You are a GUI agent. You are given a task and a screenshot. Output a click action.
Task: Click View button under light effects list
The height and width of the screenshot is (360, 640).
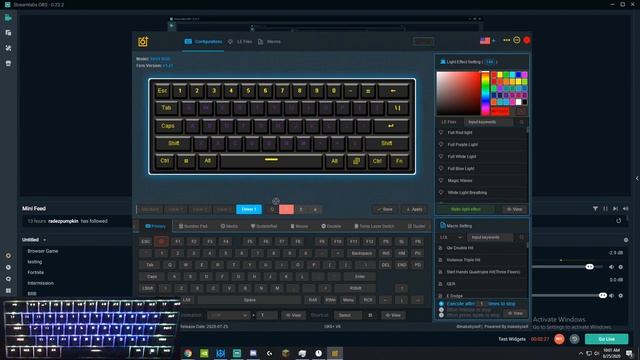pyautogui.click(x=514, y=209)
